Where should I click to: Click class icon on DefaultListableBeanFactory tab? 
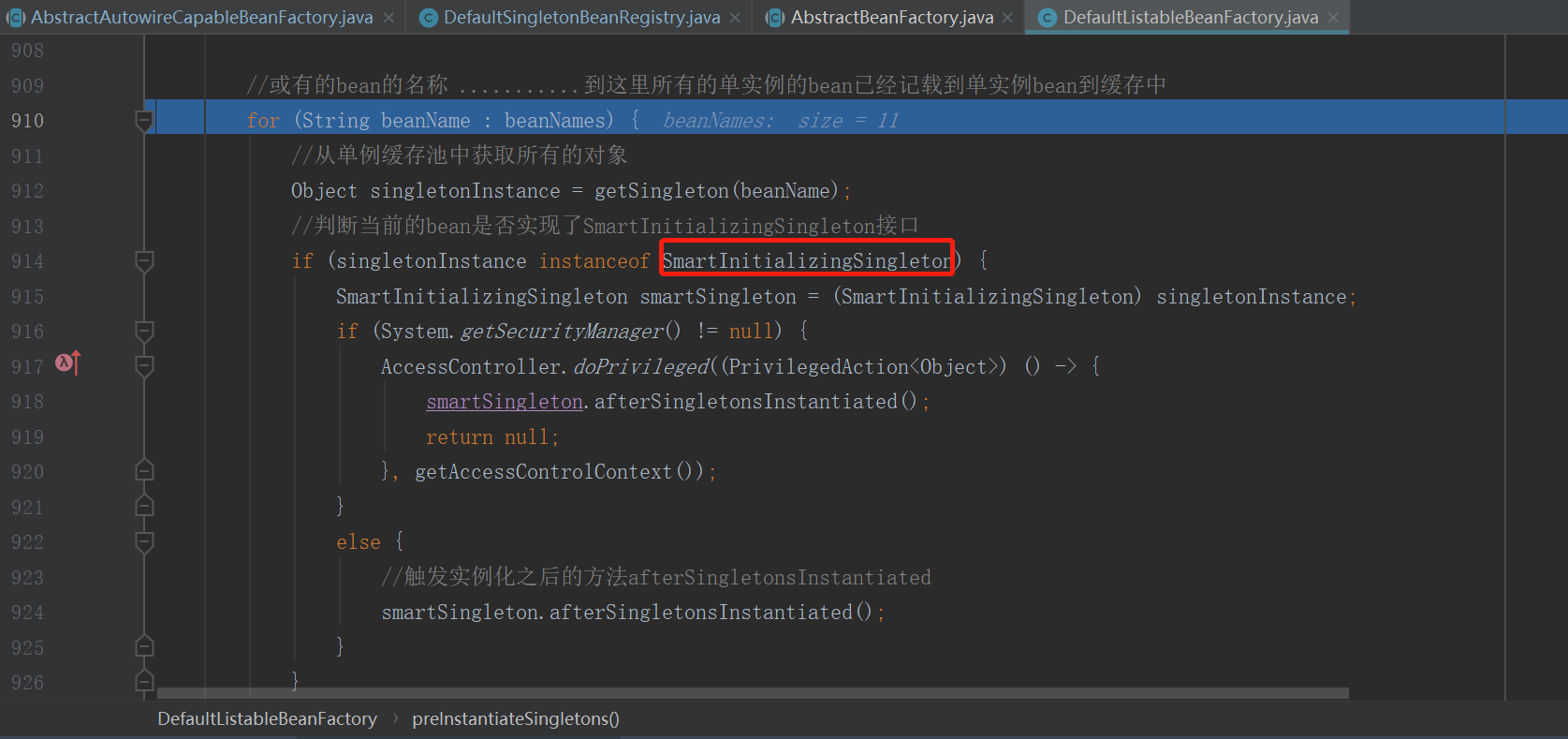pyautogui.click(x=1048, y=18)
